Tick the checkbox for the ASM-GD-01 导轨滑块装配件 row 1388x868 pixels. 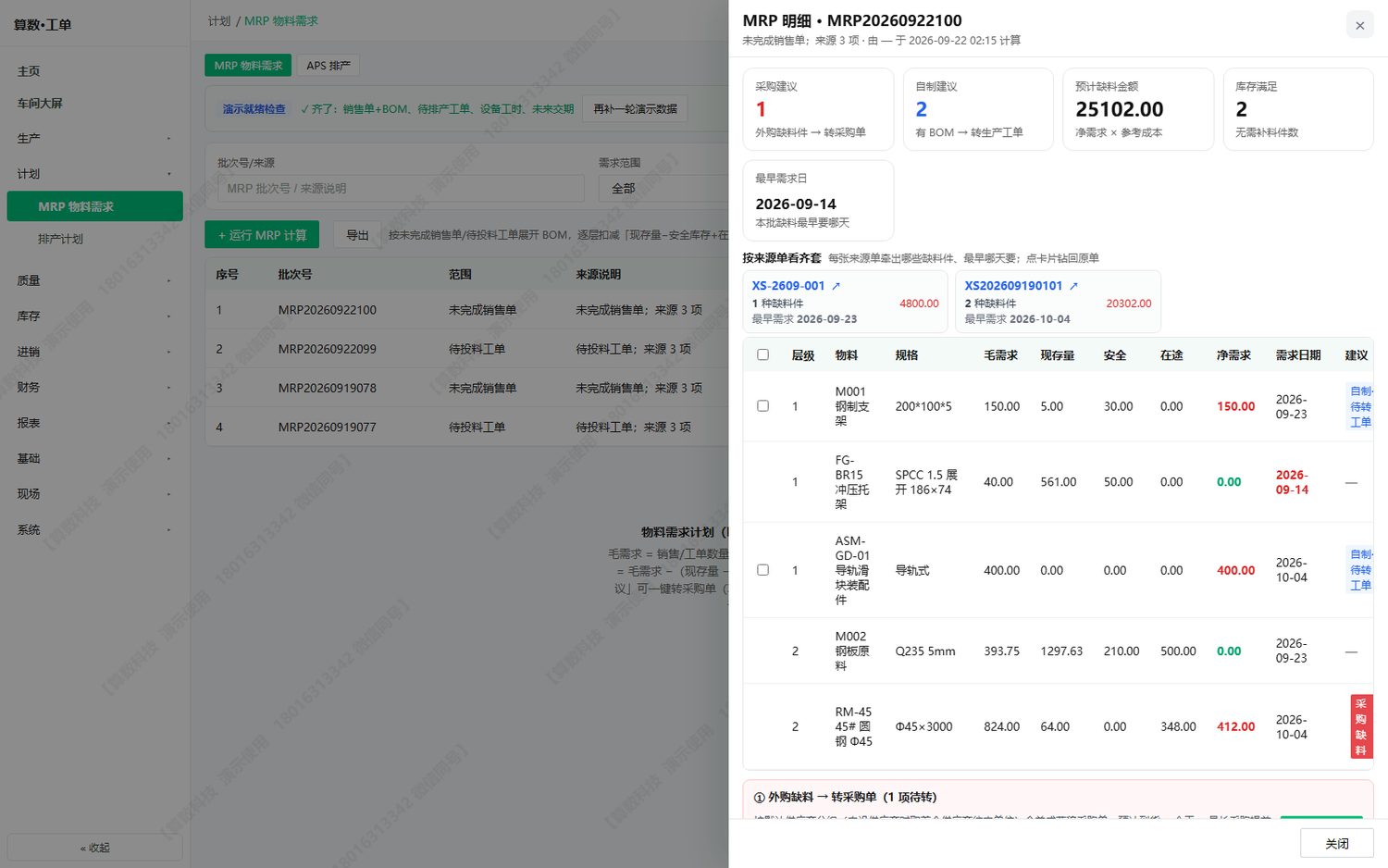(x=762, y=570)
